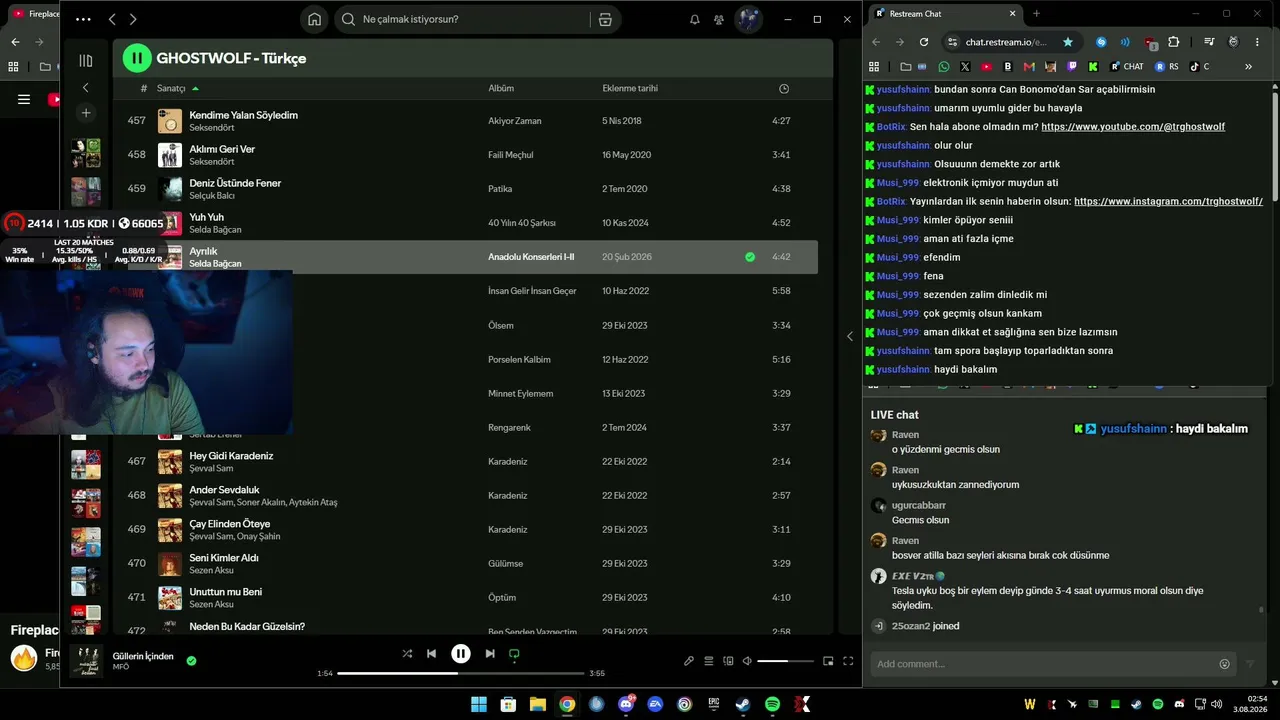1280x720 pixels.
Task: Open Your Library in the Spotify sidebar
Action: coord(86,61)
